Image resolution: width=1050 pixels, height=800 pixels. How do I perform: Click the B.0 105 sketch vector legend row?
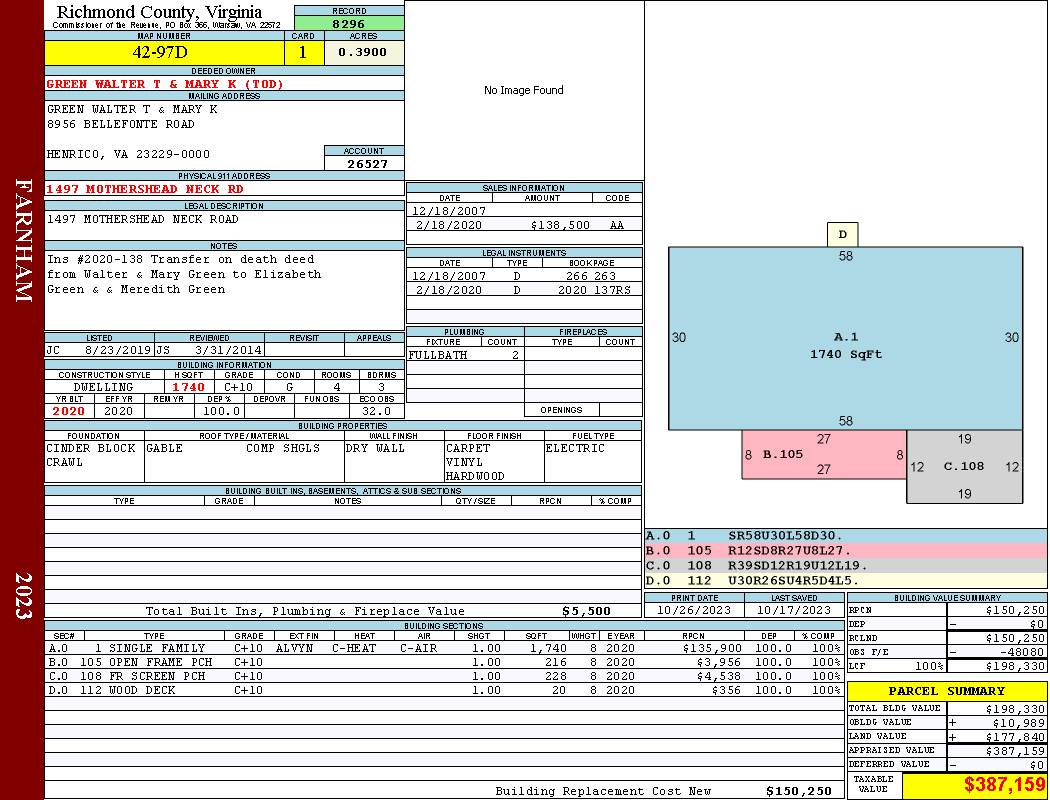(x=845, y=550)
